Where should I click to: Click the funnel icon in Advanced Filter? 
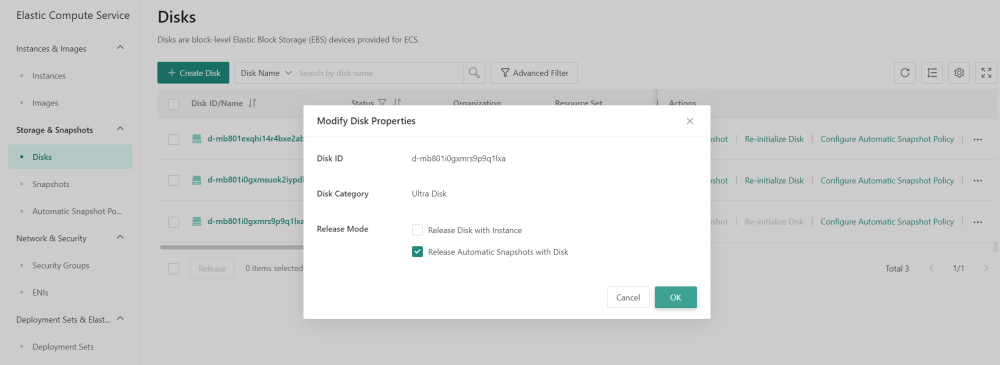[x=504, y=73]
